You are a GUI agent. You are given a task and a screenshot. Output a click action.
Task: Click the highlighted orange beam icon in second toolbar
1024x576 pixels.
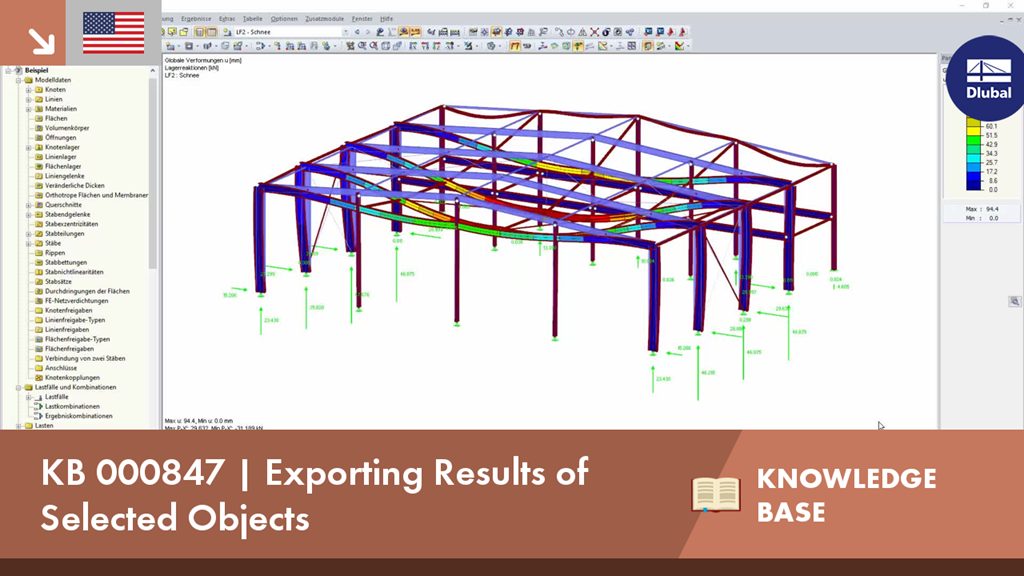[515, 46]
